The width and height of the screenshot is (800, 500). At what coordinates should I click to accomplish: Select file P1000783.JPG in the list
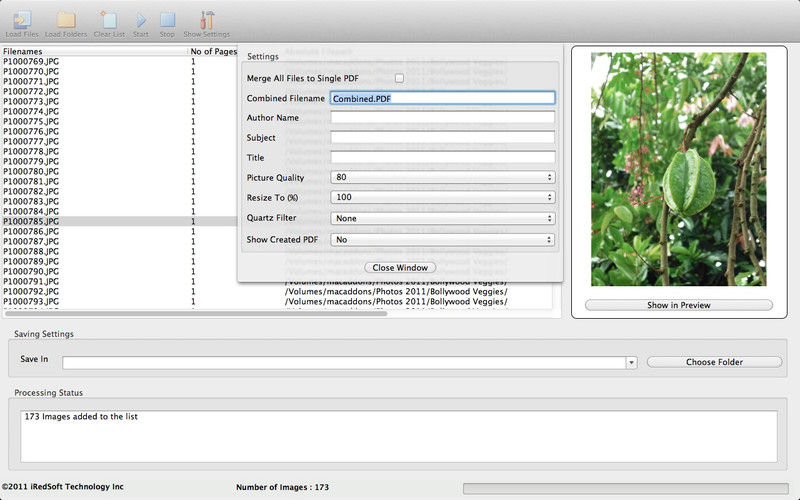point(31,202)
